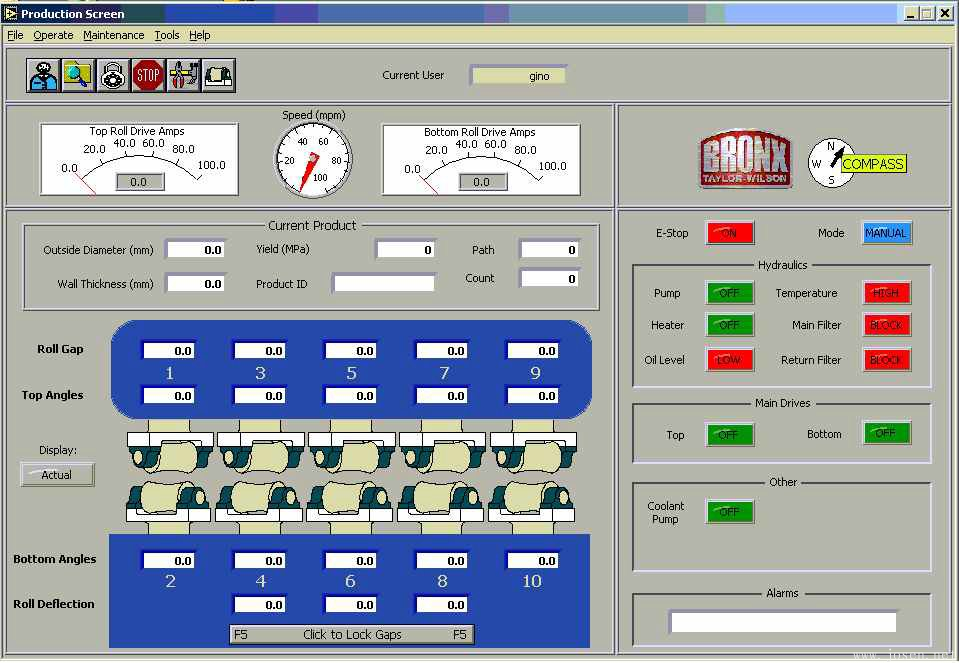This screenshot has width=959, height=663.
Task: Click the Click to Lock Gaps button
Action: (x=351, y=634)
